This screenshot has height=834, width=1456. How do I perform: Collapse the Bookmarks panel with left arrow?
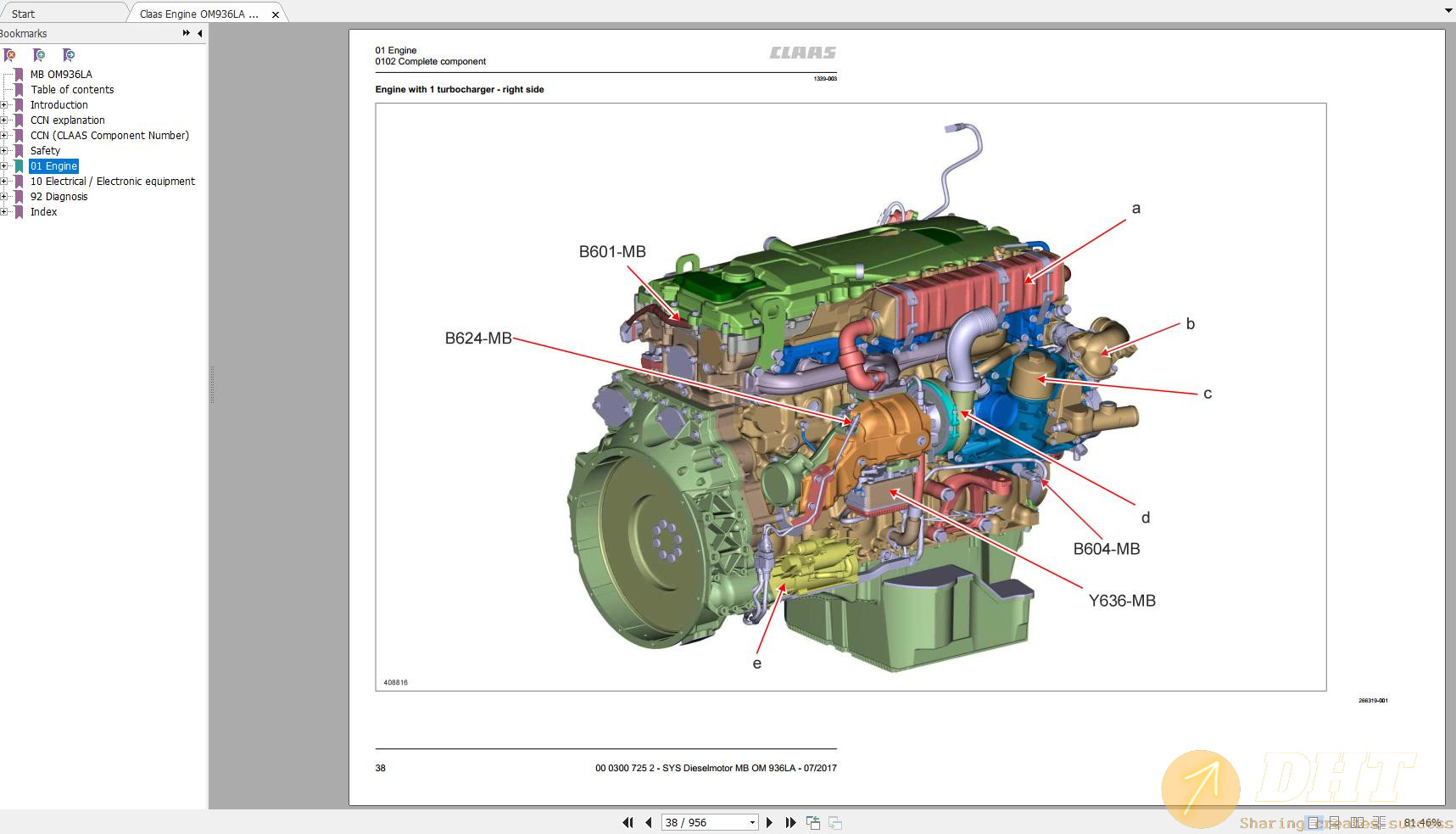[x=200, y=33]
